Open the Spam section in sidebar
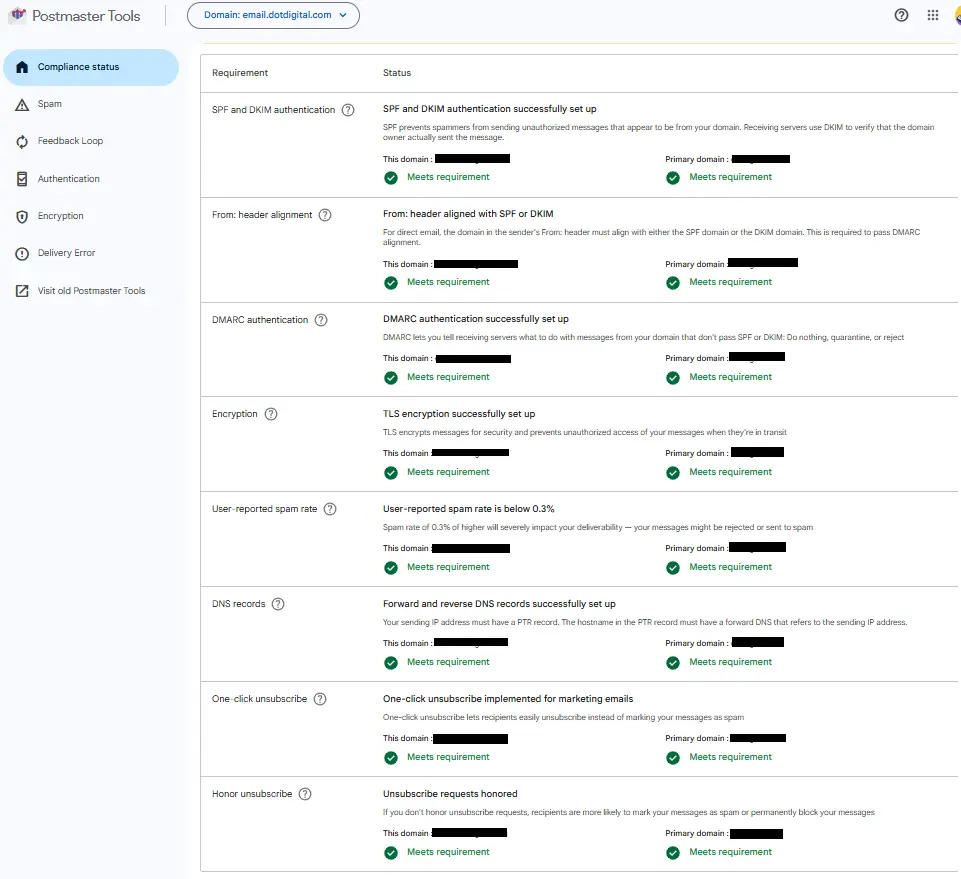Image resolution: width=961 pixels, height=879 pixels. click(x=49, y=104)
